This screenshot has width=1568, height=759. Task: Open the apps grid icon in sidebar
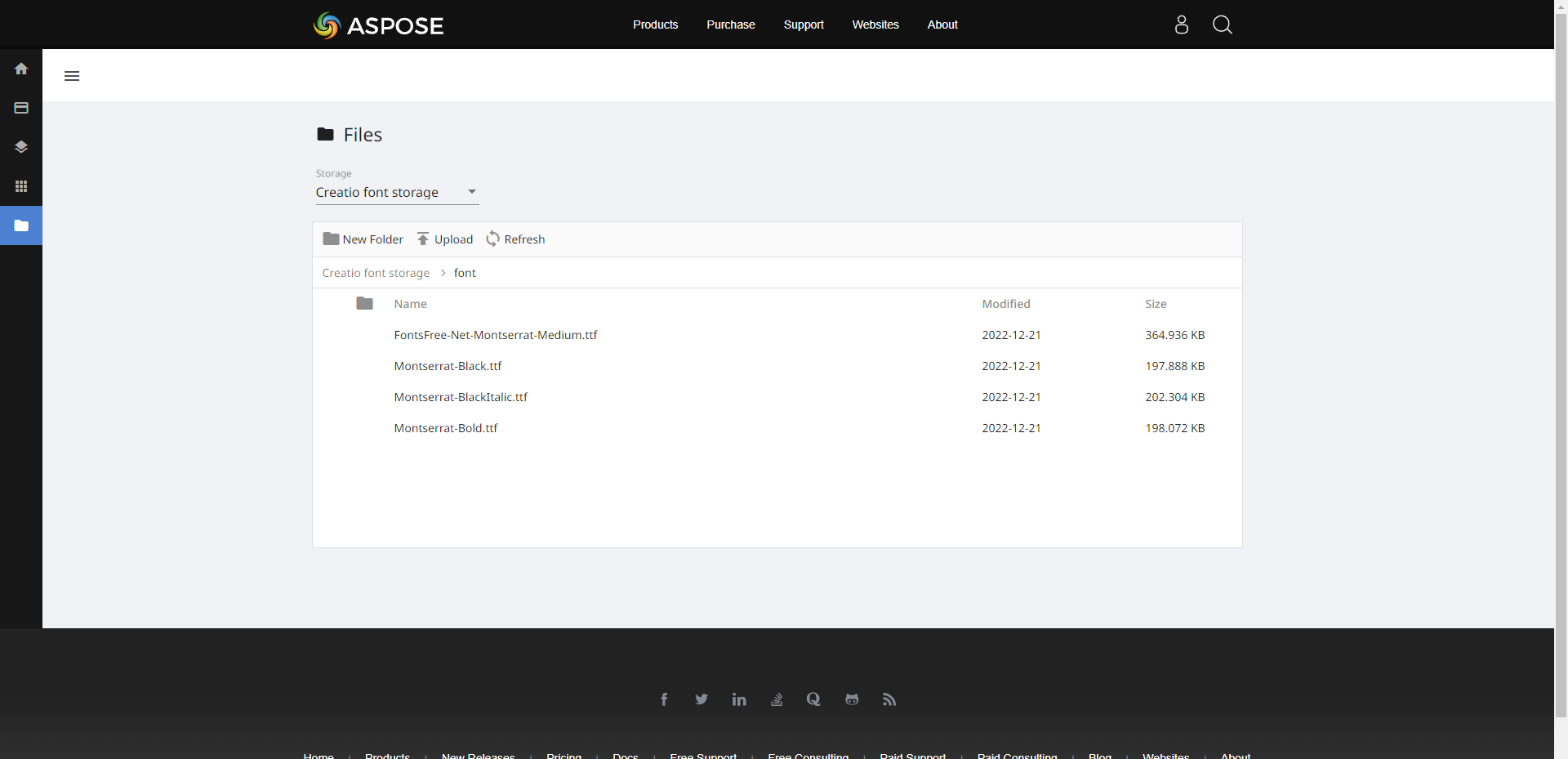pos(20,186)
